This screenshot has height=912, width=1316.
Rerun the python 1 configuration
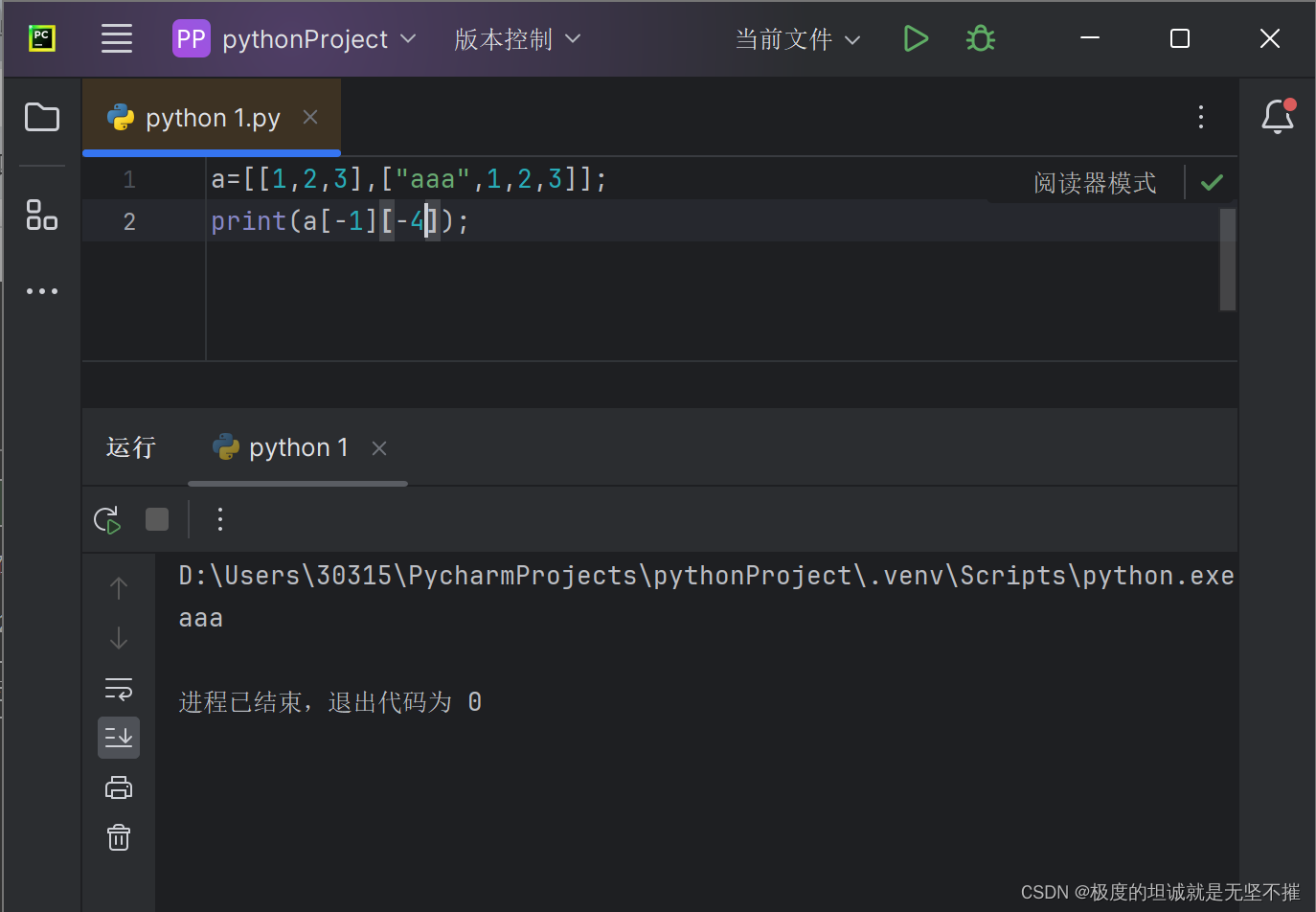tap(106, 519)
